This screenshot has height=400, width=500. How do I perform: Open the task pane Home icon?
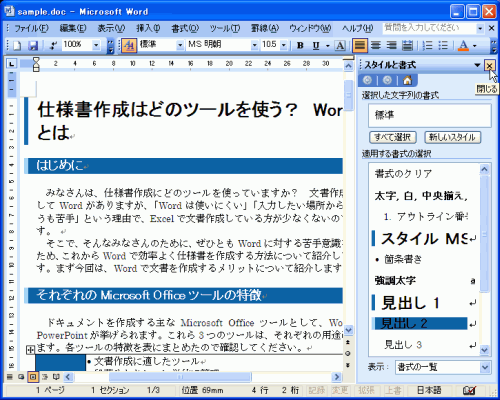(407, 80)
